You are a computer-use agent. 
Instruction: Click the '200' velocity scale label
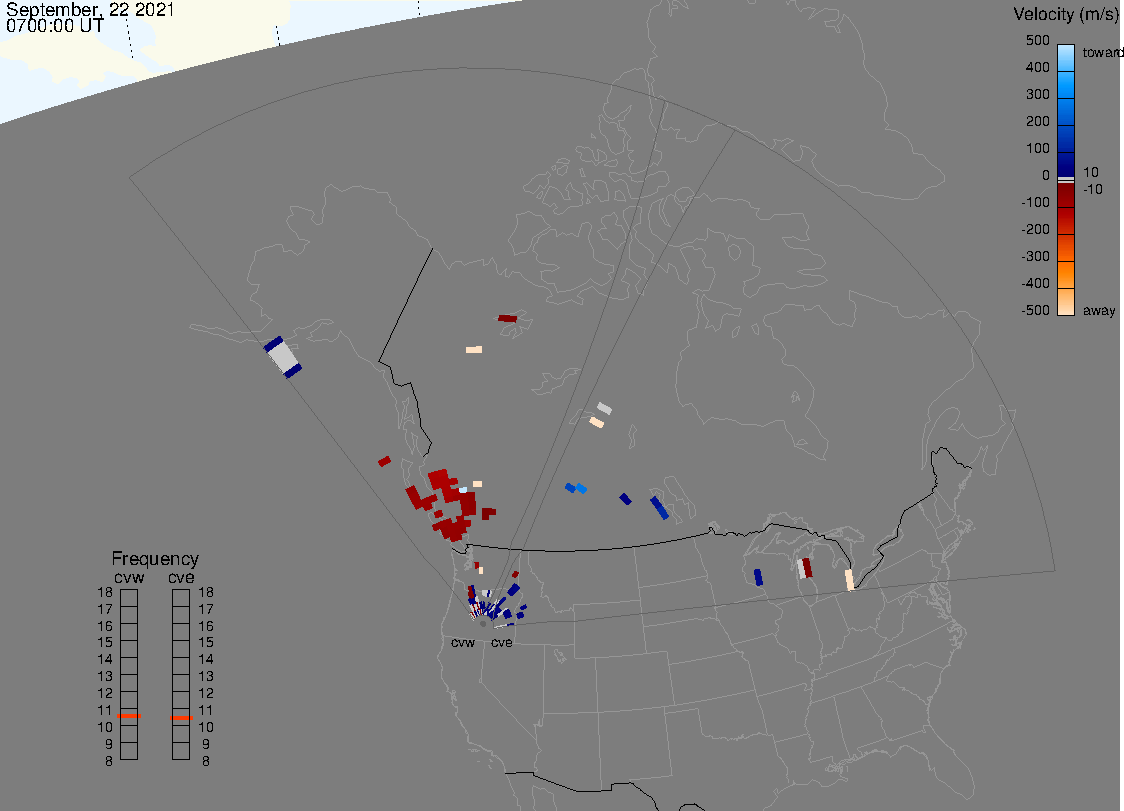click(x=1037, y=121)
